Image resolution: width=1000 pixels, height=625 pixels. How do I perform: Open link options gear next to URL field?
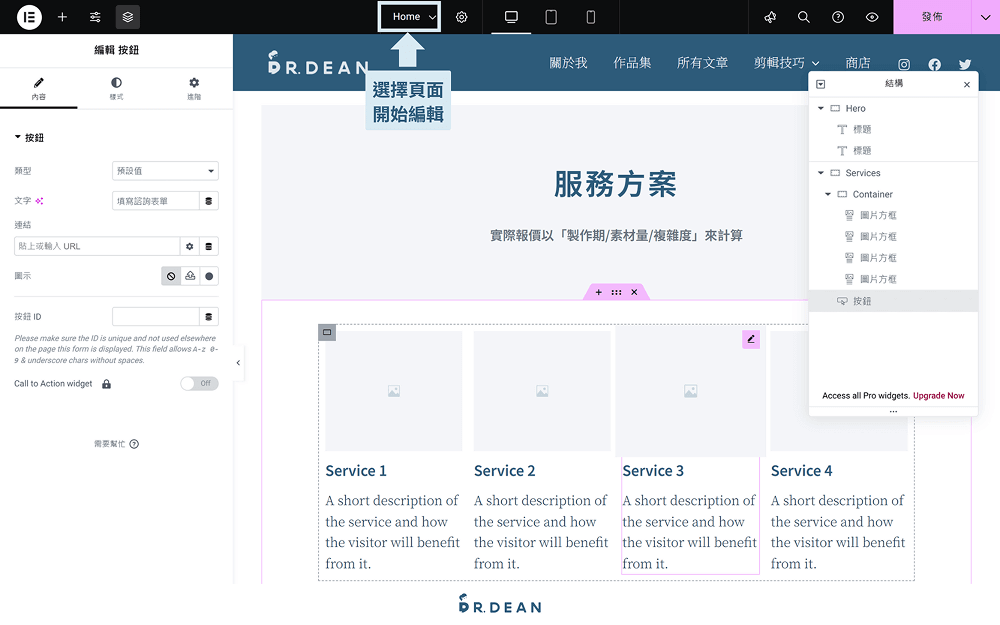187,245
